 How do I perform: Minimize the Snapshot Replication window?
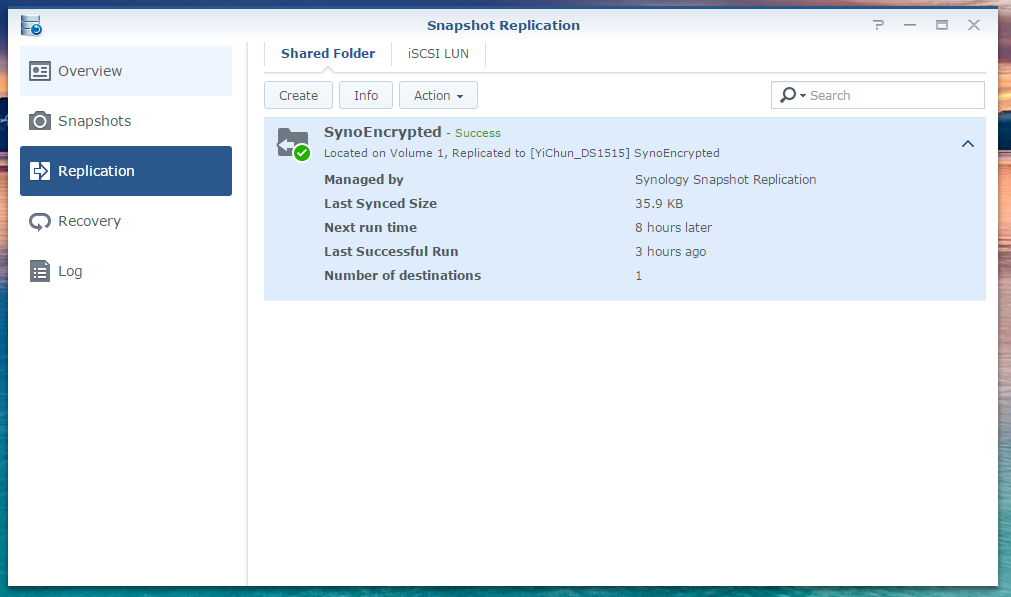(x=910, y=25)
